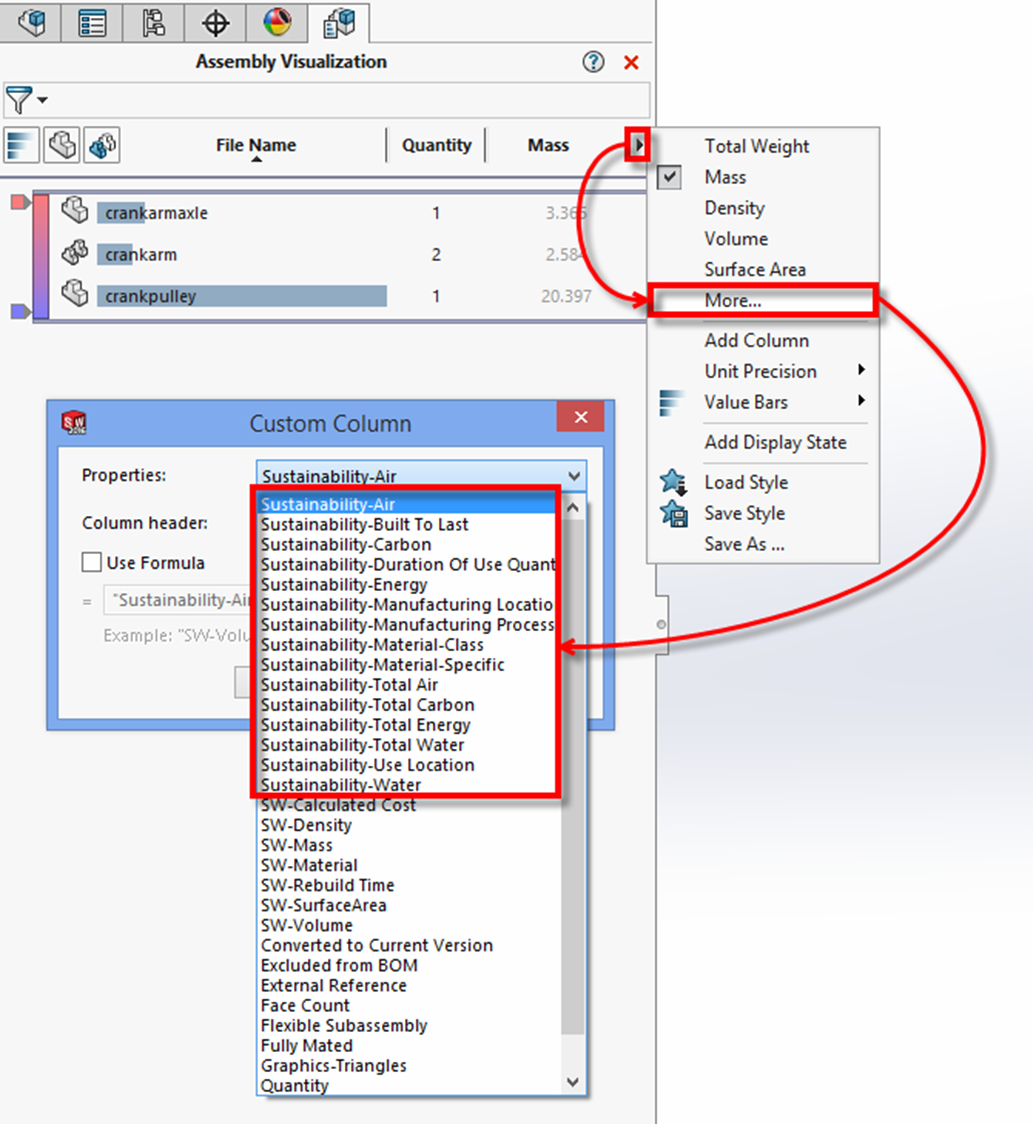This screenshot has height=1124, width=1033.
Task: Open the DimXpertManager crosshair tab
Action: point(215,22)
